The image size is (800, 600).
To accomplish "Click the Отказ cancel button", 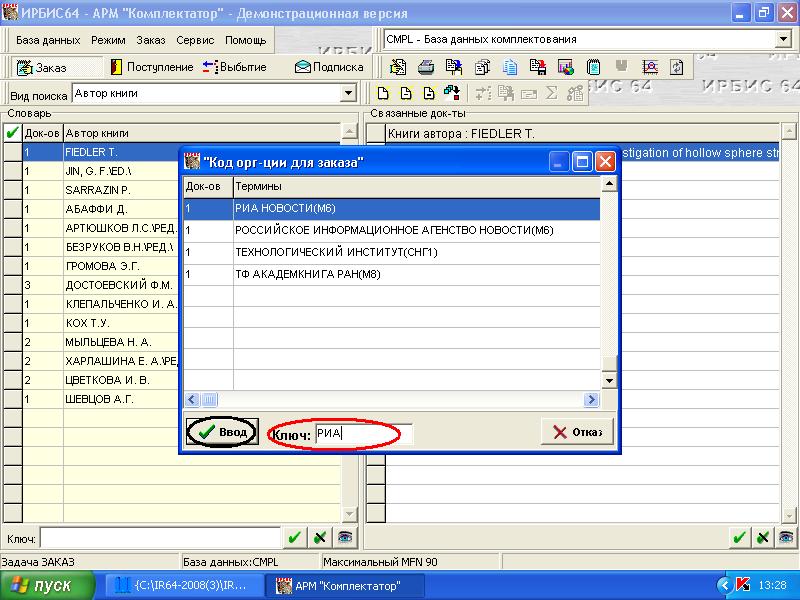I will (576, 432).
